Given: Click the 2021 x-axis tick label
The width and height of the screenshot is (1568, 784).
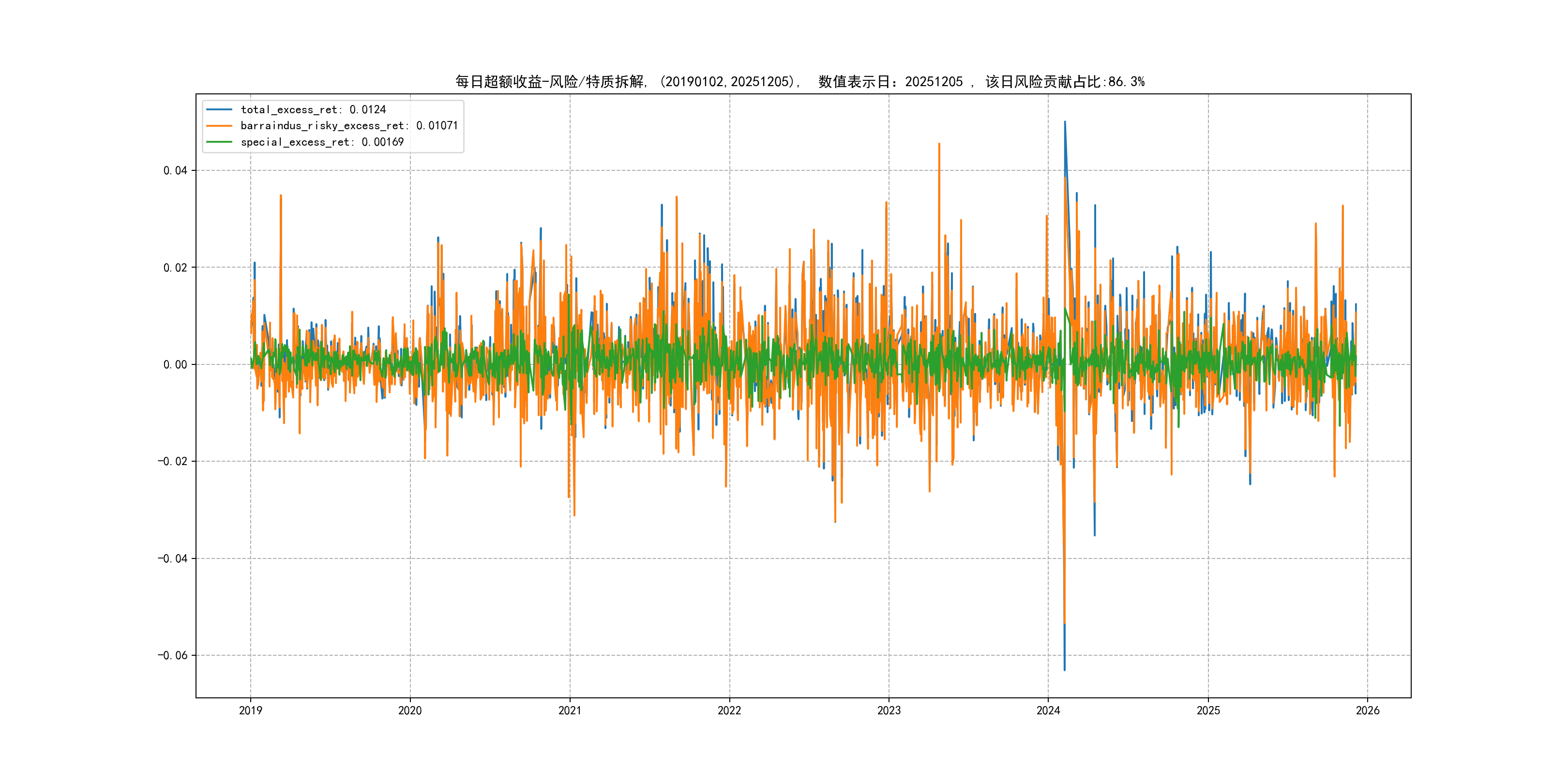Looking at the screenshot, I should click(x=570, y=710).
